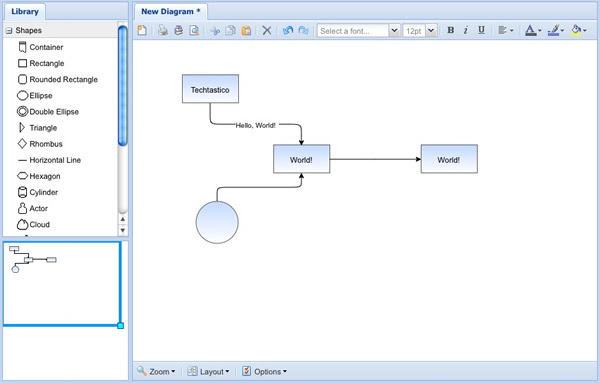Click the Hello, World! connector label

tap(256, 125)
